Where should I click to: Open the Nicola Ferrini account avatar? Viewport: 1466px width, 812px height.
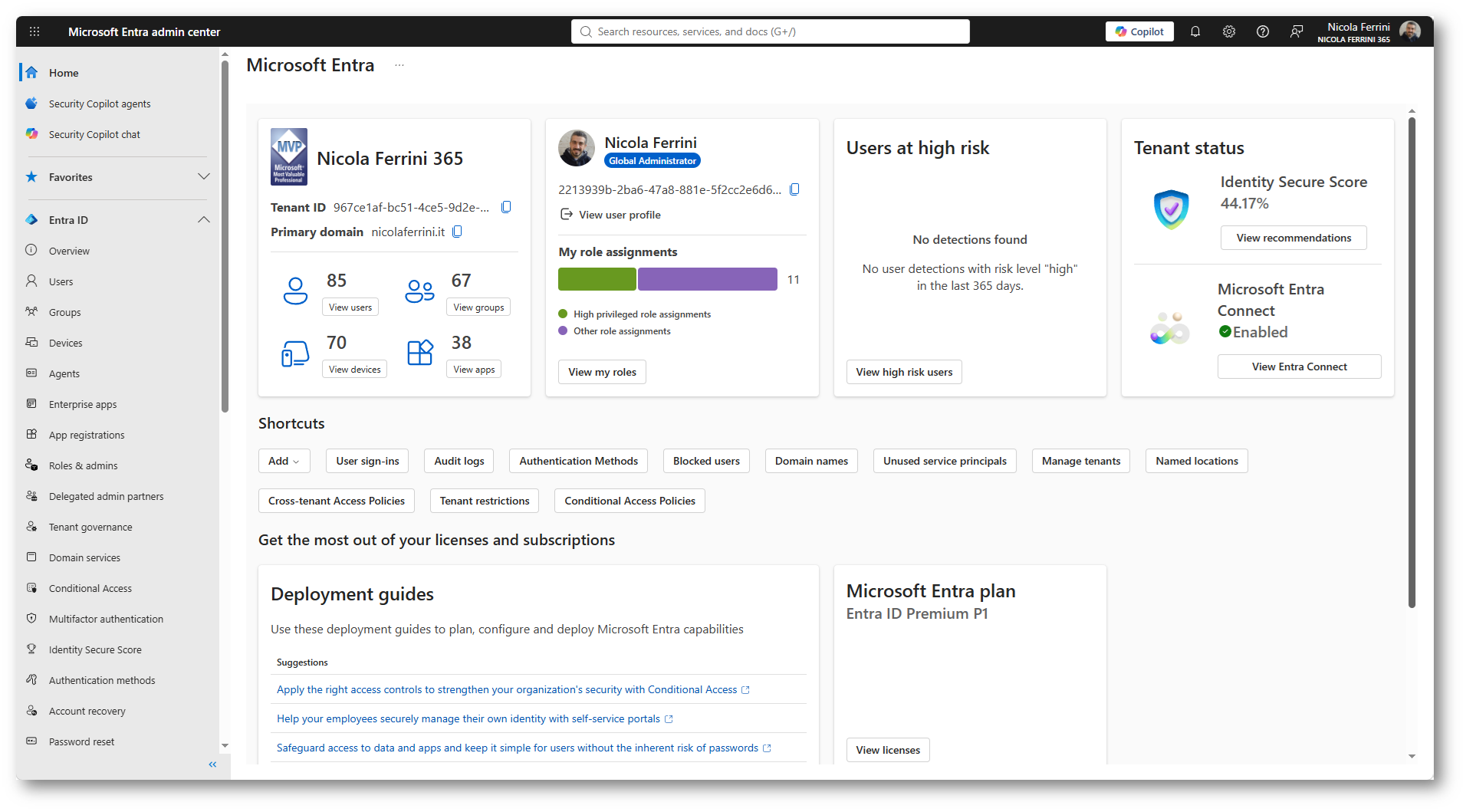(x=1410, y=31)
